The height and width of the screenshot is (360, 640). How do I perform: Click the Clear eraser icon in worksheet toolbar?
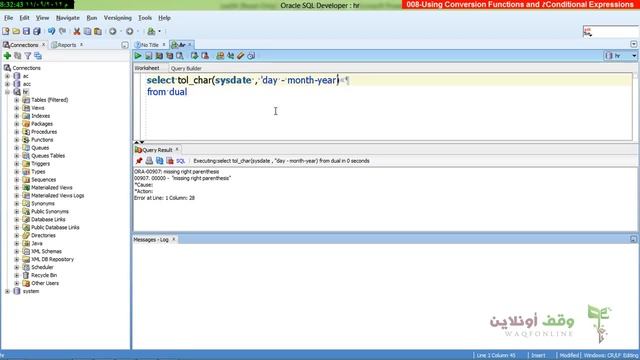point(240,56)
